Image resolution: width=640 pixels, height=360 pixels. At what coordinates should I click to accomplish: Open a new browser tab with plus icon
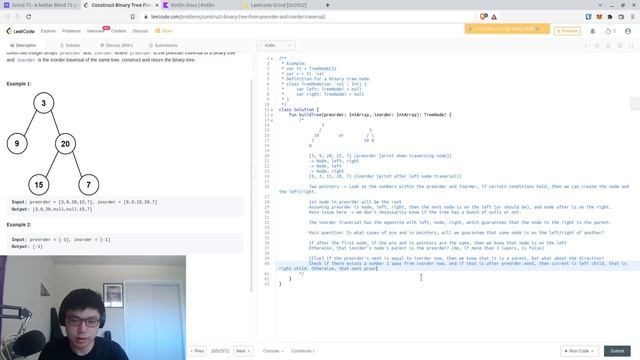(x=327, y=5)
